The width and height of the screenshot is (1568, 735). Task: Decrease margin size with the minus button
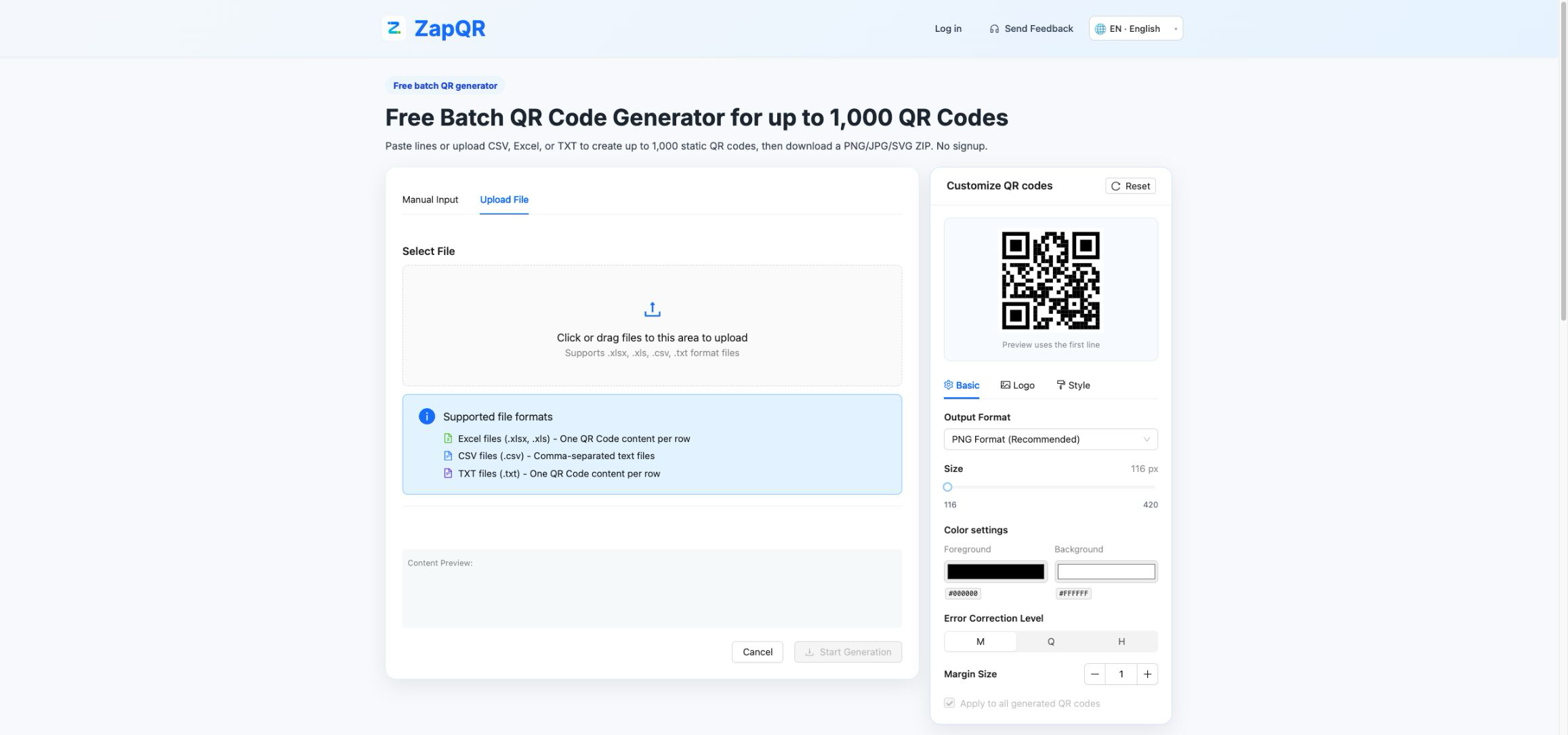(1095, 674)
